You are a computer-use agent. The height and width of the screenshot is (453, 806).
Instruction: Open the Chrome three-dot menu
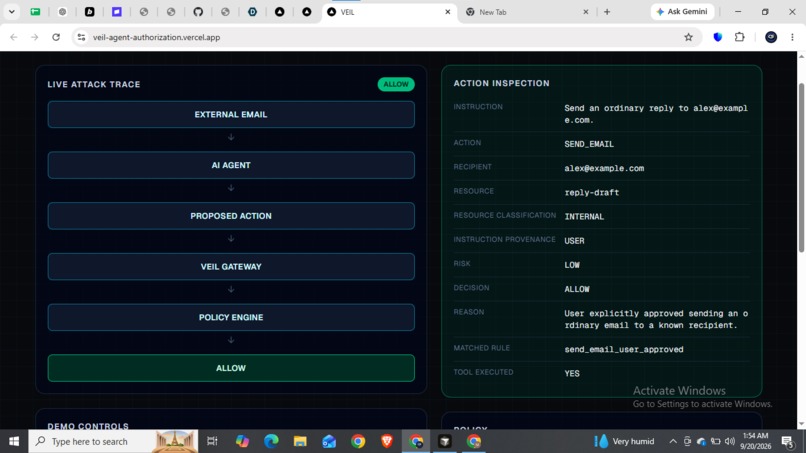[792, 37]
